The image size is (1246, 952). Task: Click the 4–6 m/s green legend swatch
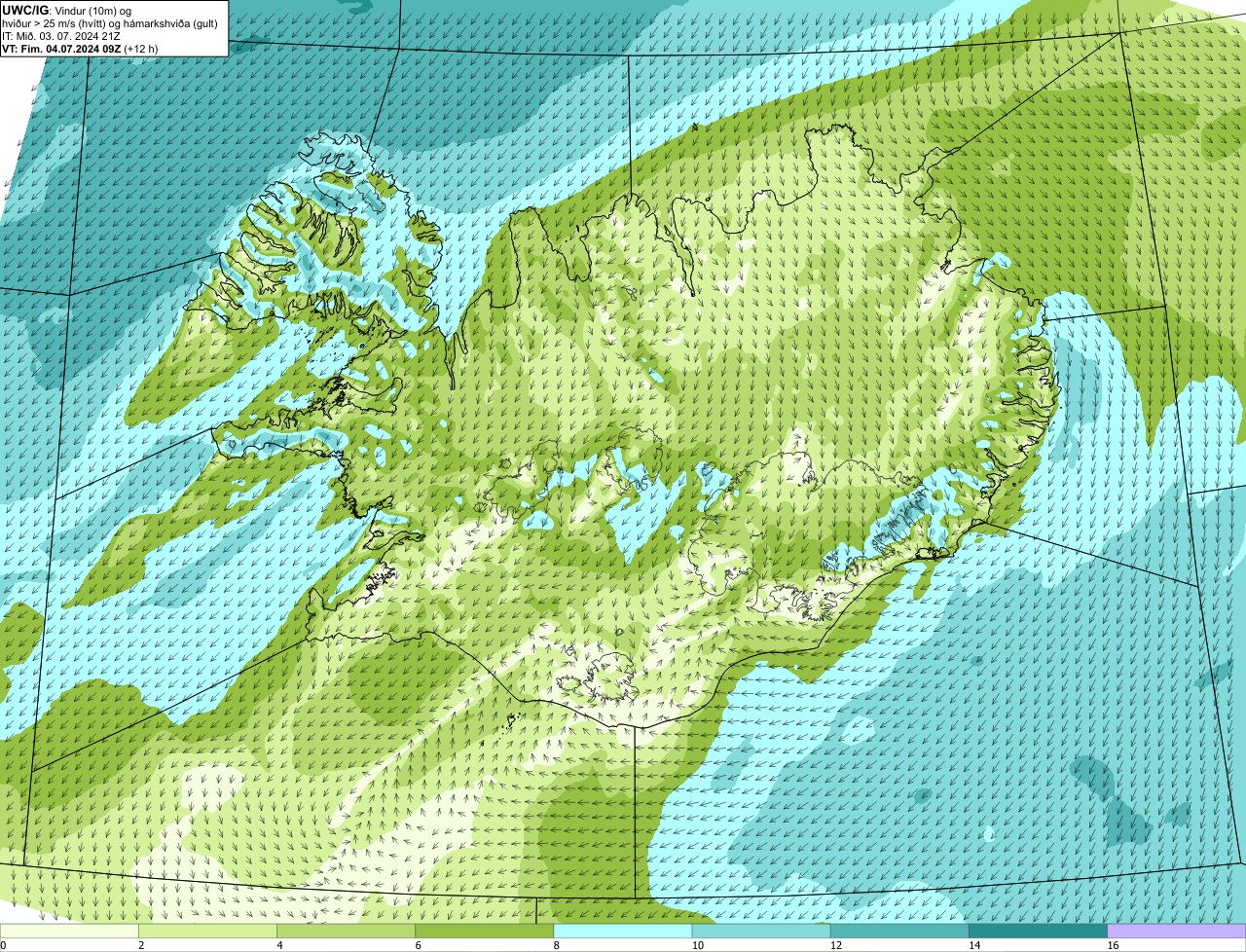coord(346,931)
